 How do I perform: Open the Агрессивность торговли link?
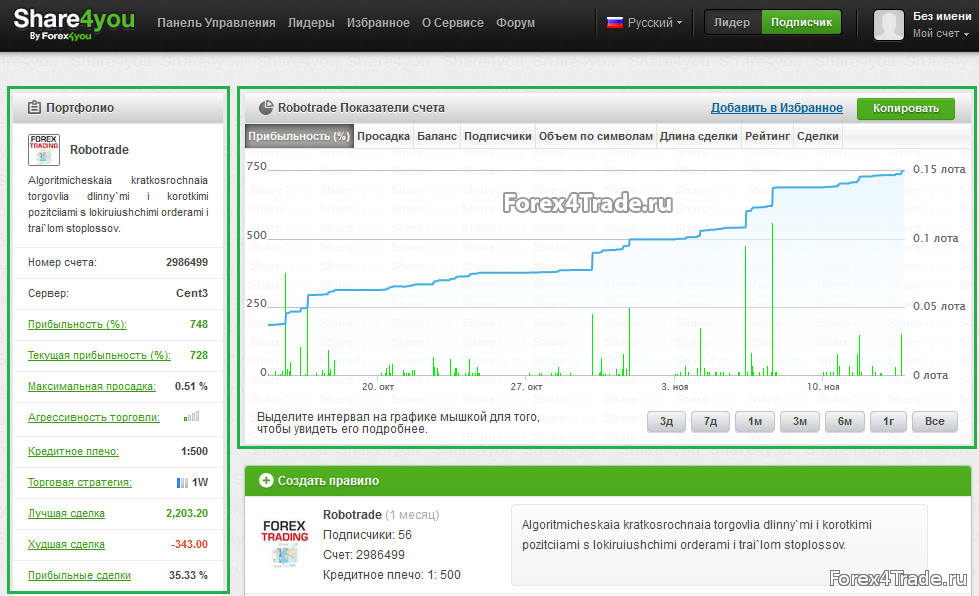pos(94,418)
